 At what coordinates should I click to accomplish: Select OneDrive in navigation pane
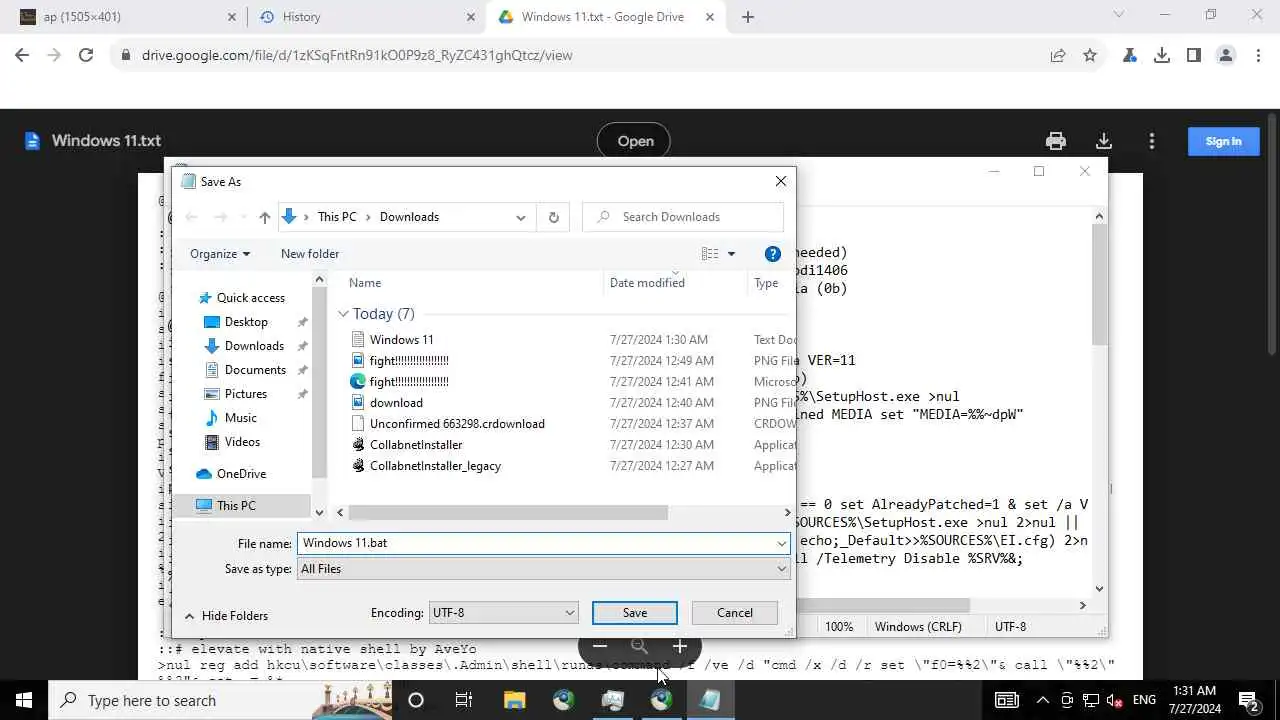(x=241, y=474)
